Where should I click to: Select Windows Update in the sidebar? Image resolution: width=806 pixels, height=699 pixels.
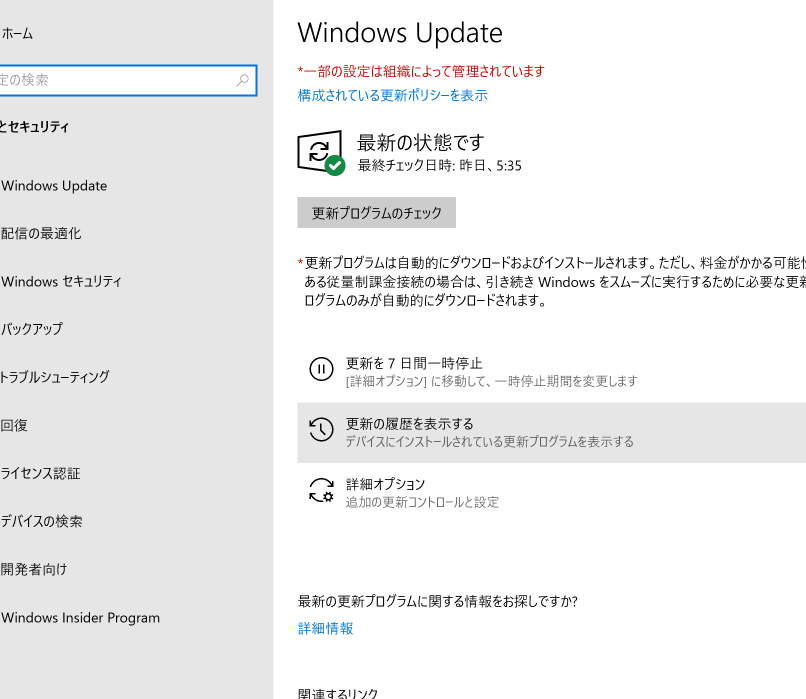click(54, 186)
